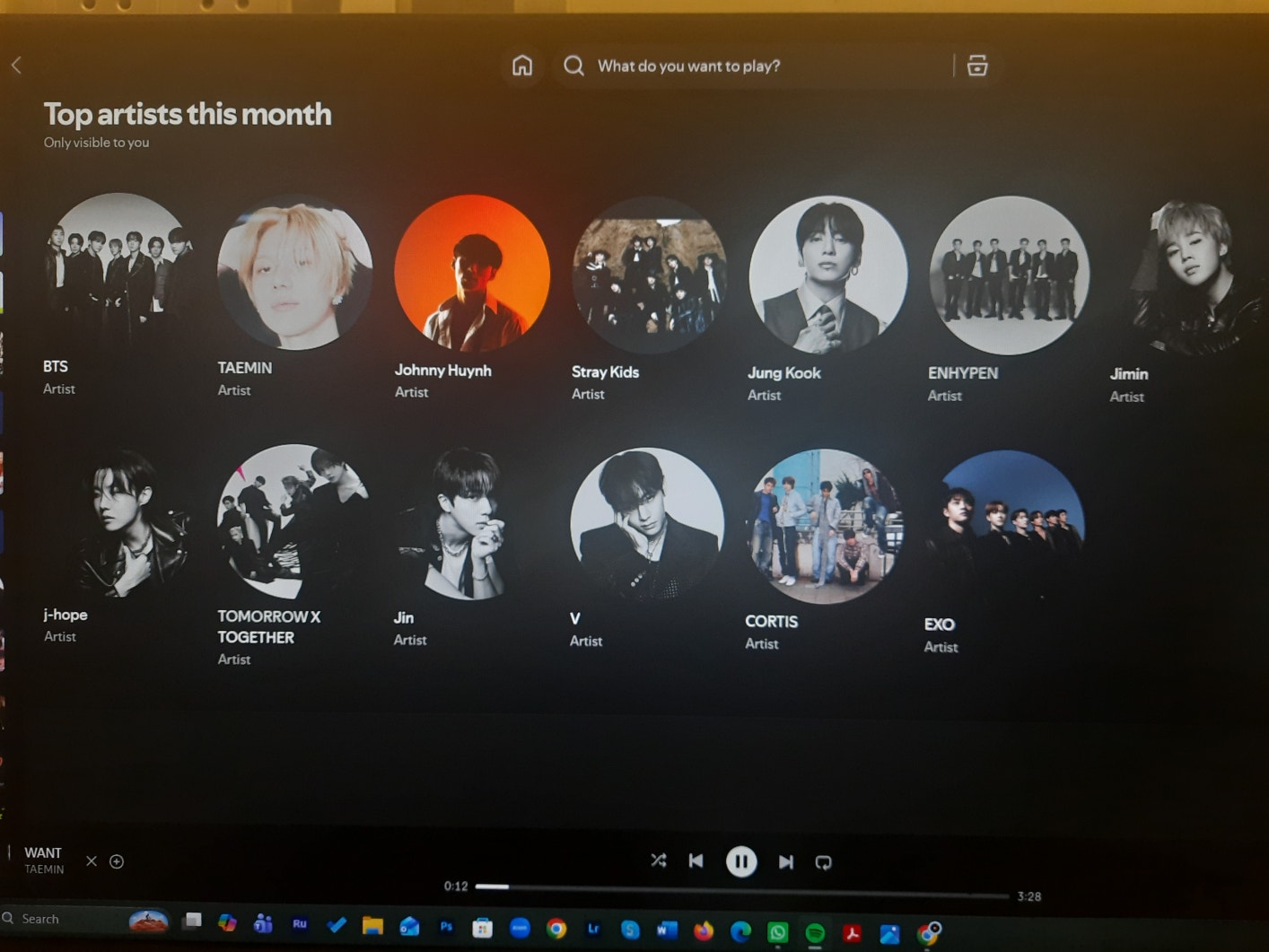Open the ENHYPEN artist photo
Screen dimensions: 1269x952
(x=1009, y=275)
